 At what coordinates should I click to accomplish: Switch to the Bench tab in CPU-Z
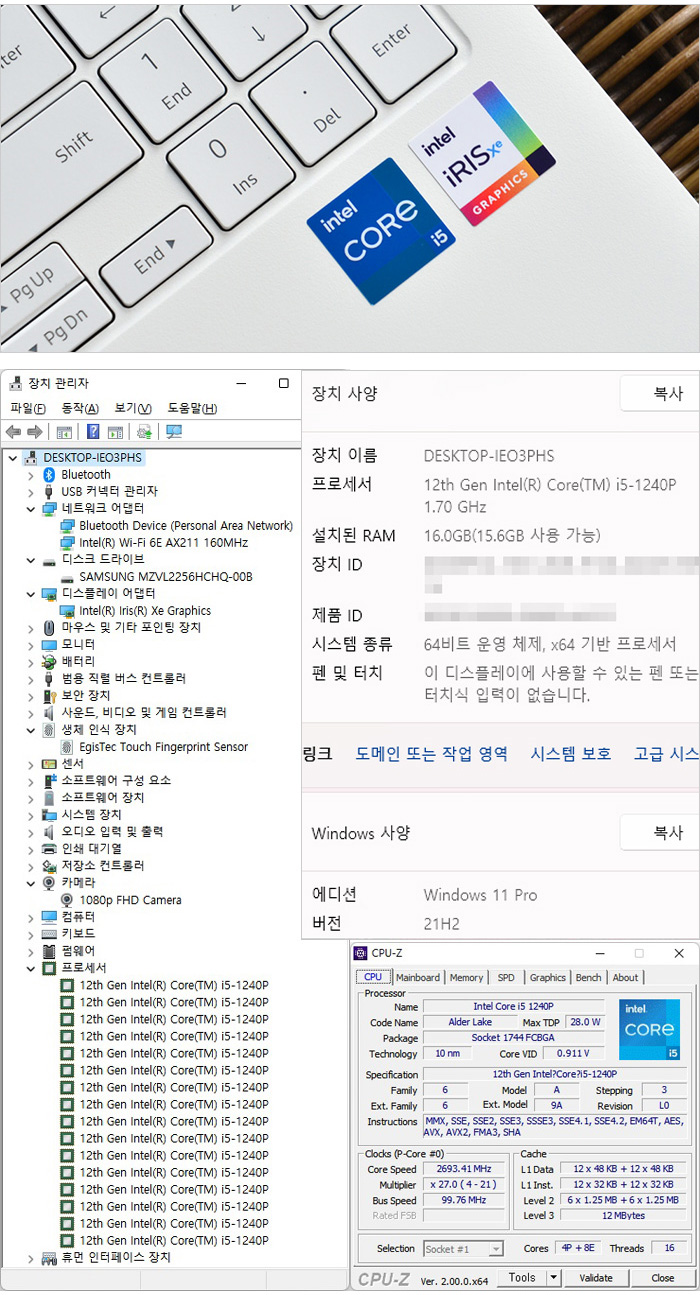point(589,978)
